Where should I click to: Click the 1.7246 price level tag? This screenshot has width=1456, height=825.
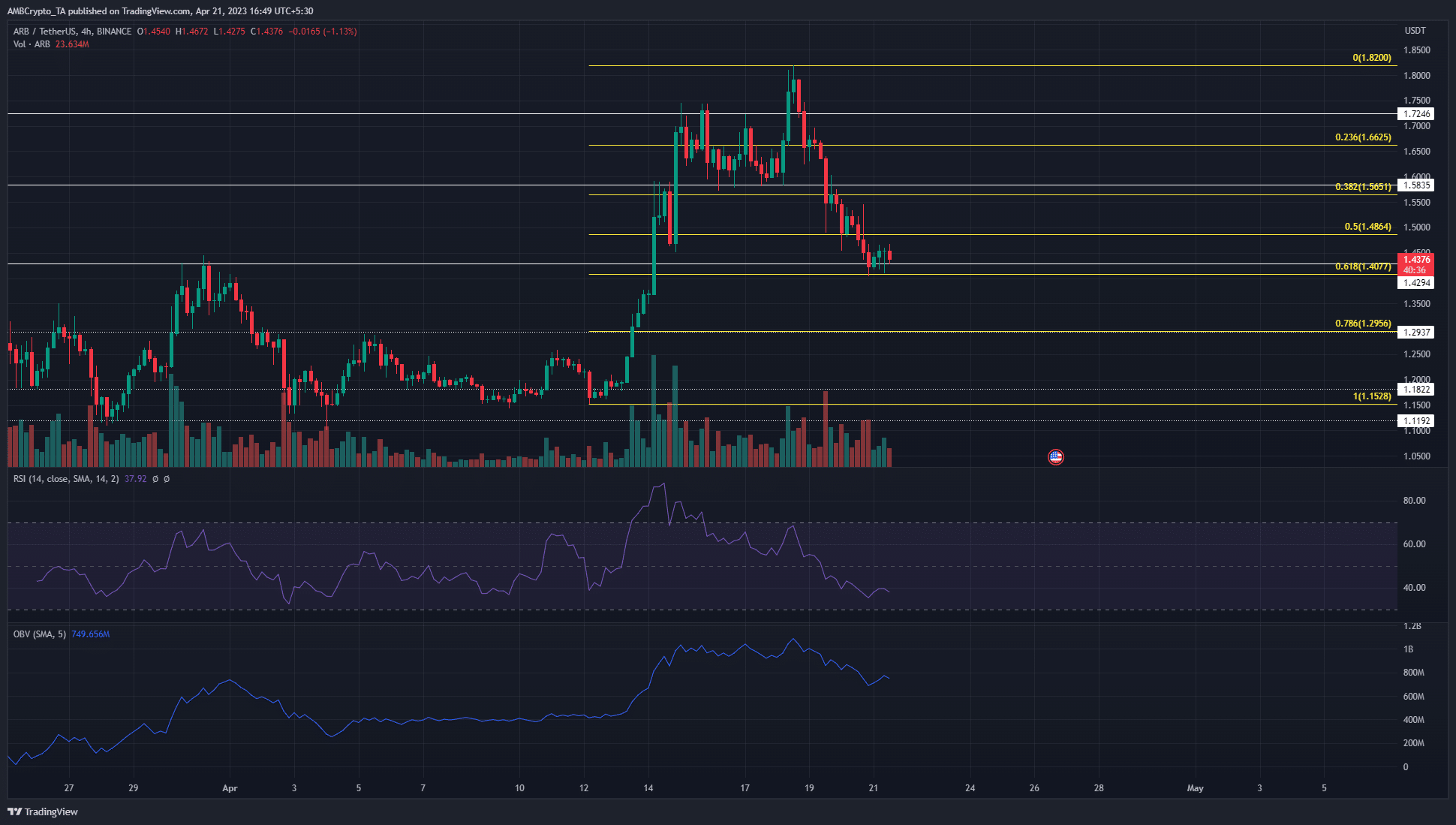click(1415, 114)
